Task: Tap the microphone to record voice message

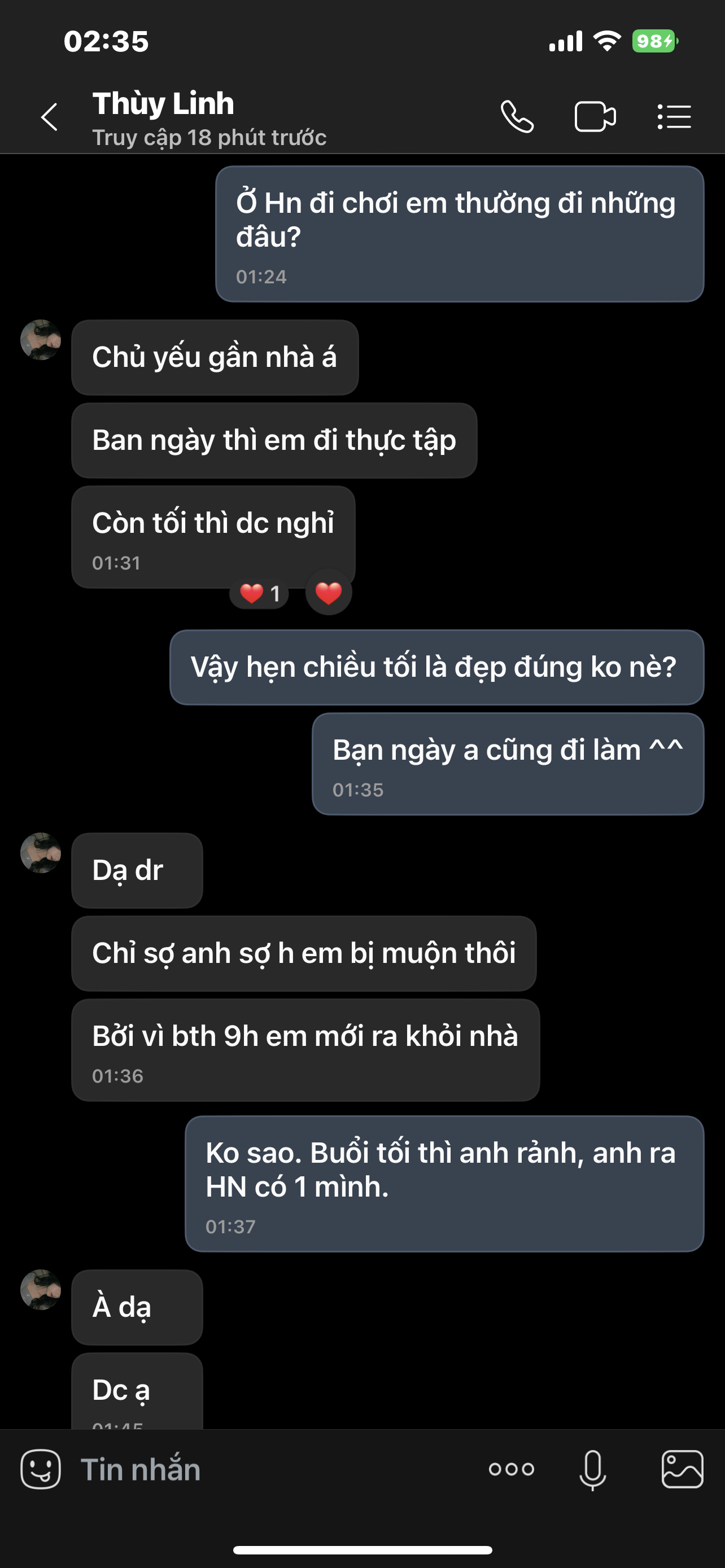Action: point(592,1469)
